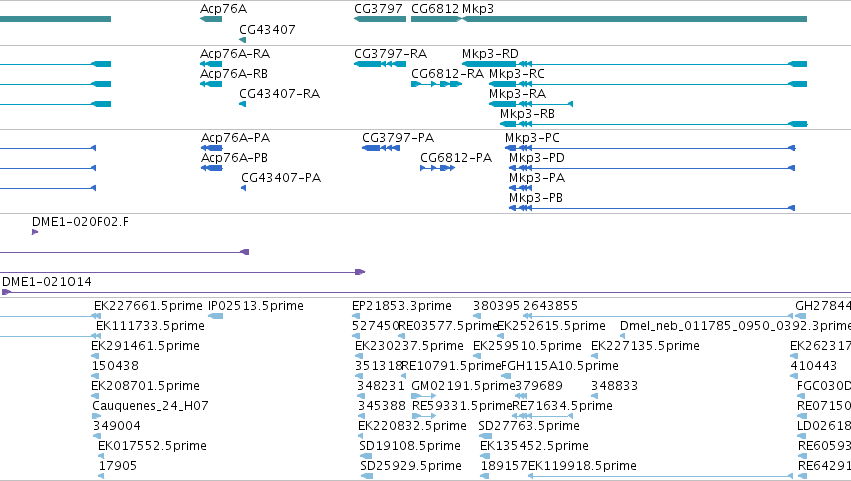Screen dimensions: 851x481
Task: Select transcript CG6812-RA label
Action: pos(447,74)
